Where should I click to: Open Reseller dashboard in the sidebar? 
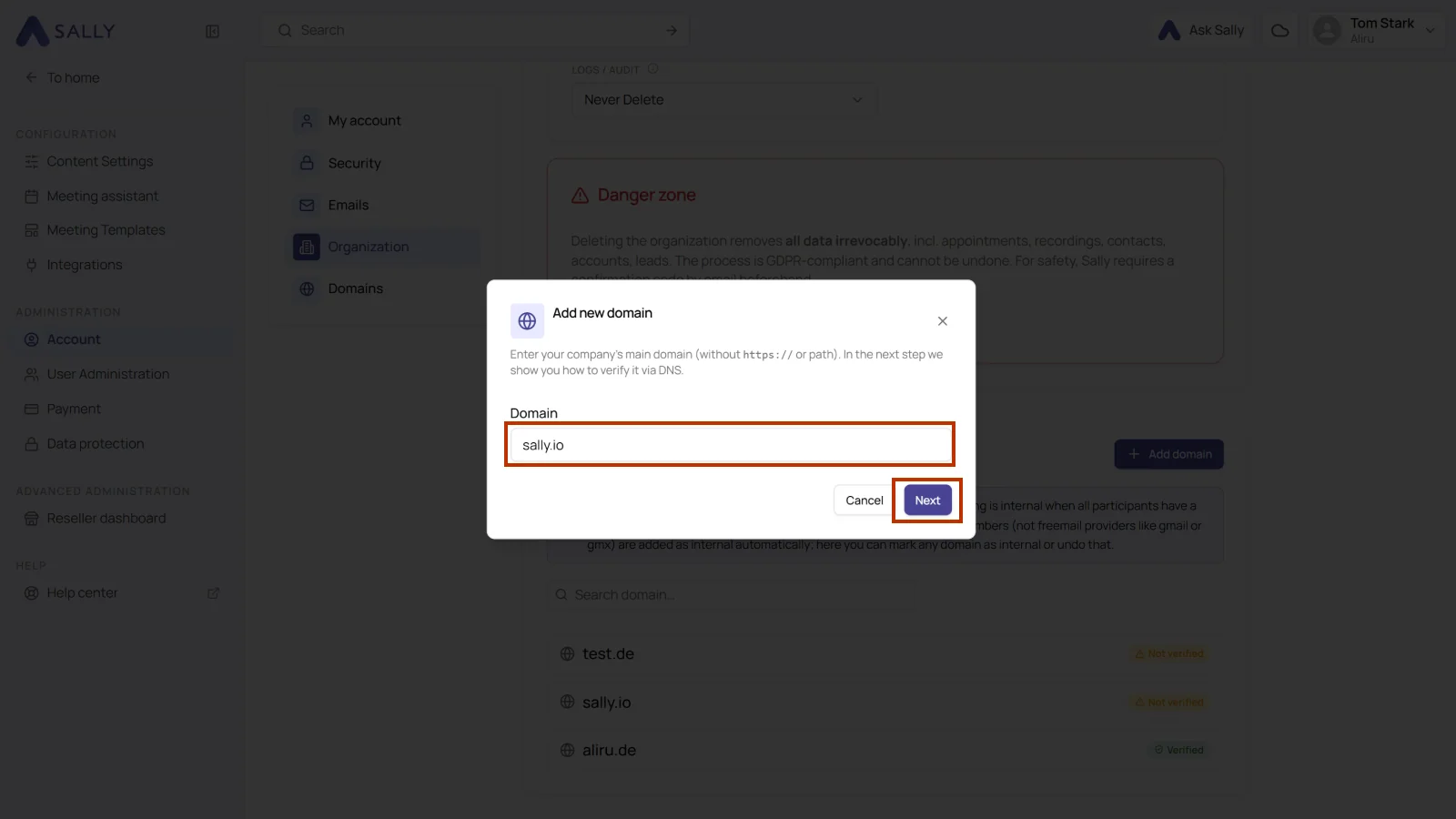[x=106, y=519]
